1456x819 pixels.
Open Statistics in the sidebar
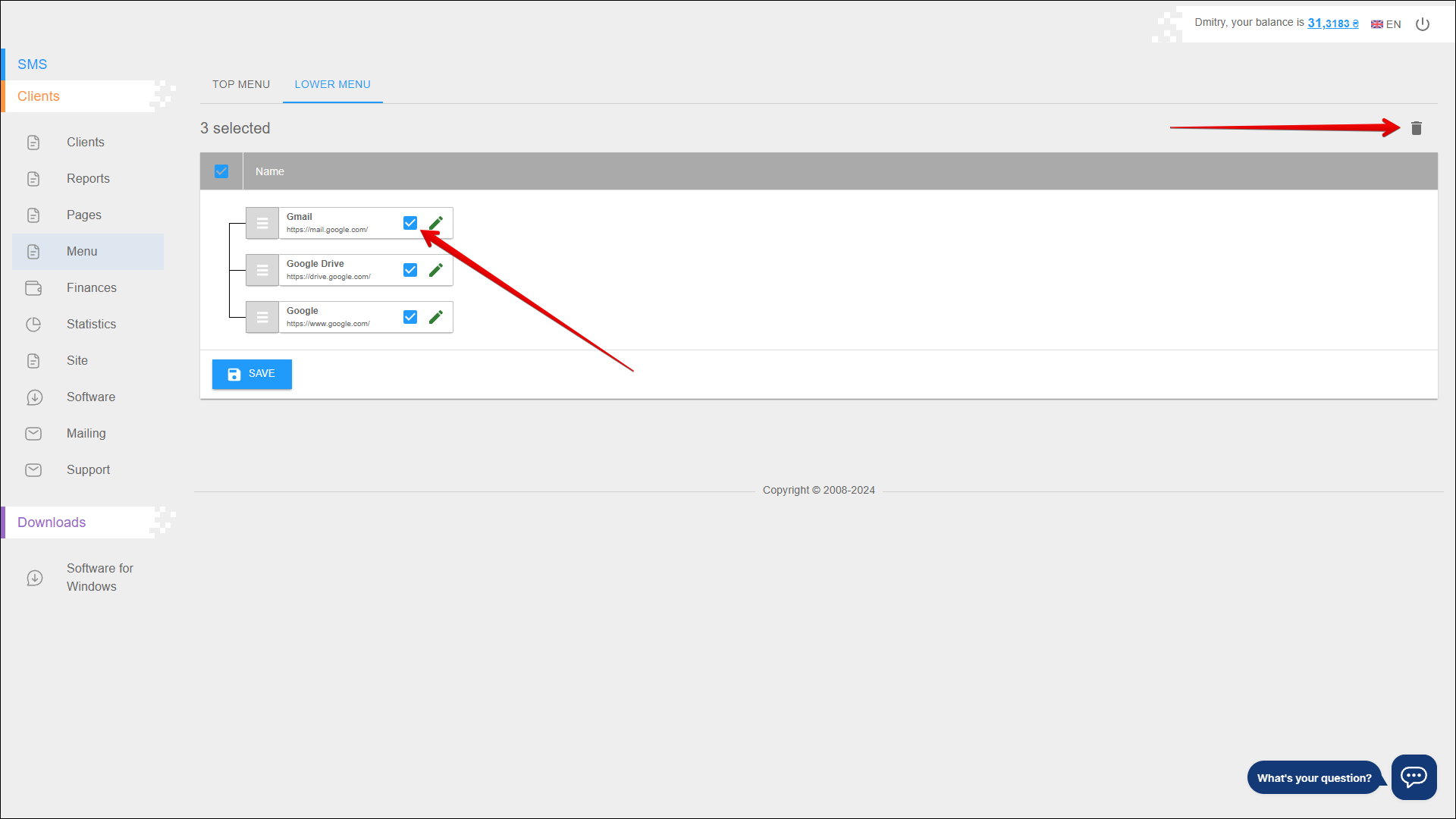(91, 325)
